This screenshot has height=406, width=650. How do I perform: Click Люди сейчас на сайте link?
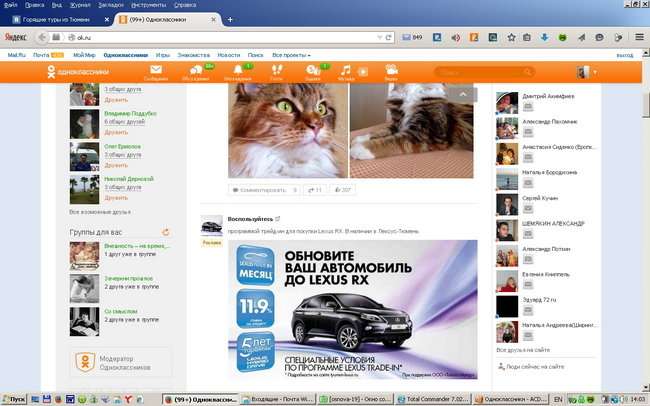pos(535,367)
